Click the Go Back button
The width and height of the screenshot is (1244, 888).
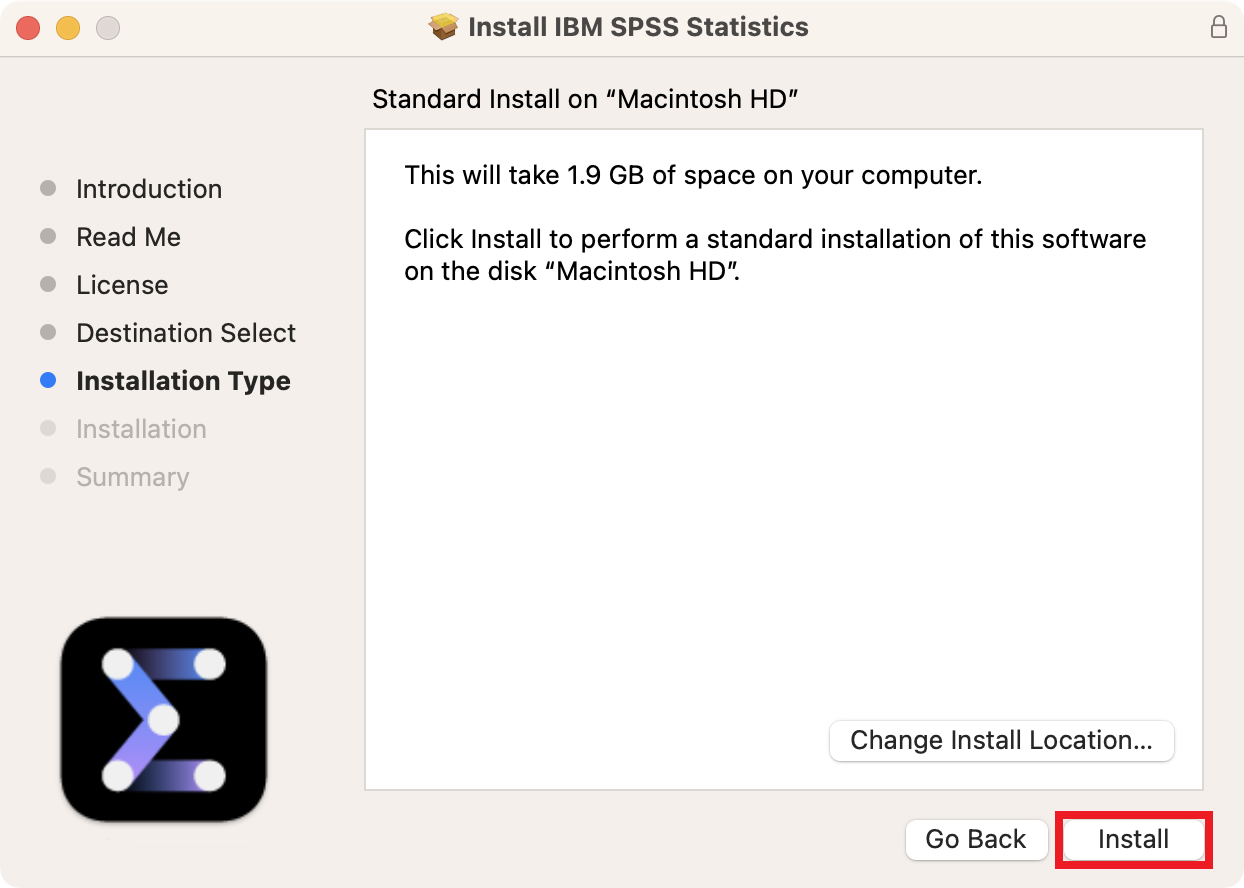[x=976, y=839]
